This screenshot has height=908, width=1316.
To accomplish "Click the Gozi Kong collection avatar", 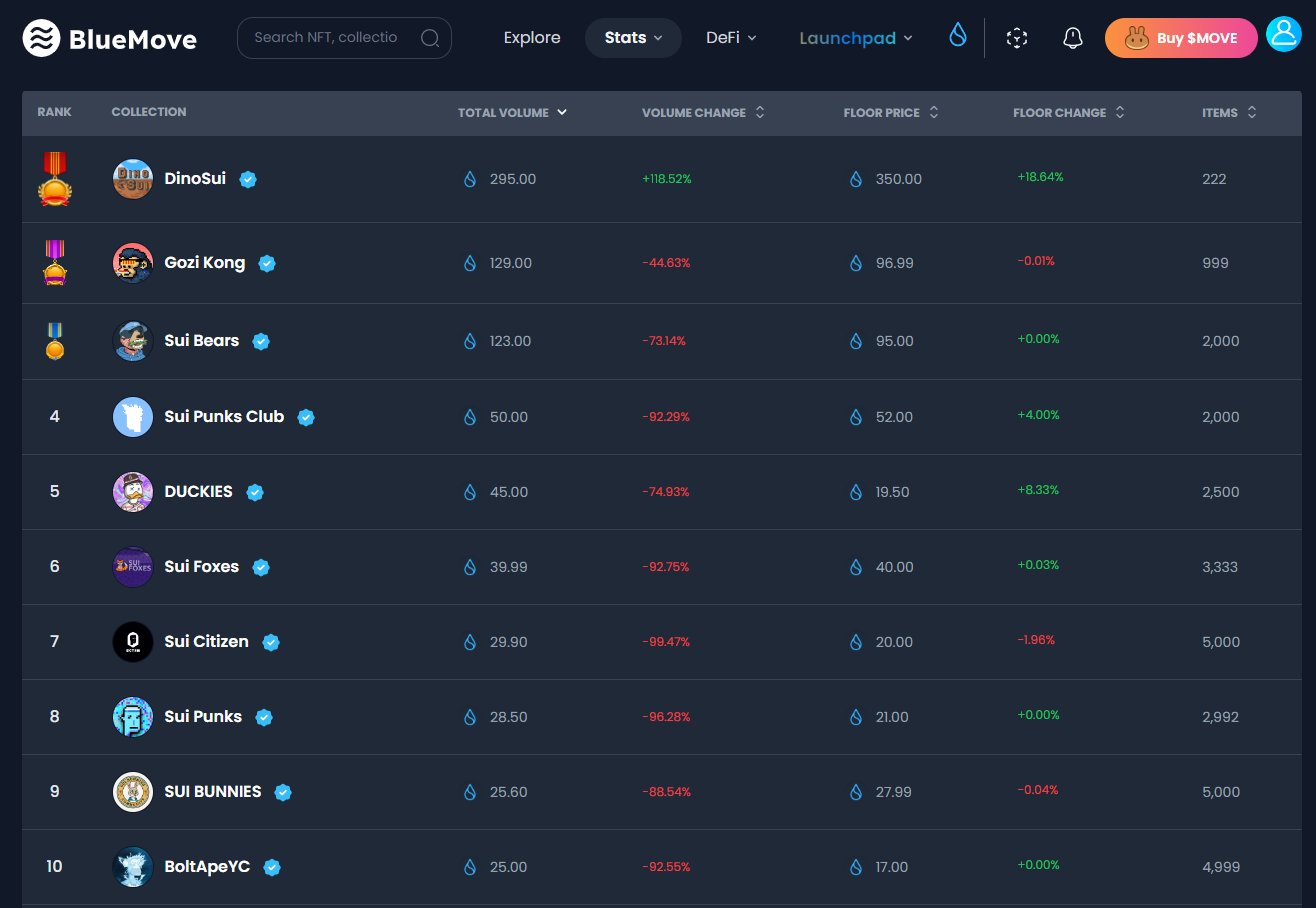I will pyautogui.click(x=133, y=263).
